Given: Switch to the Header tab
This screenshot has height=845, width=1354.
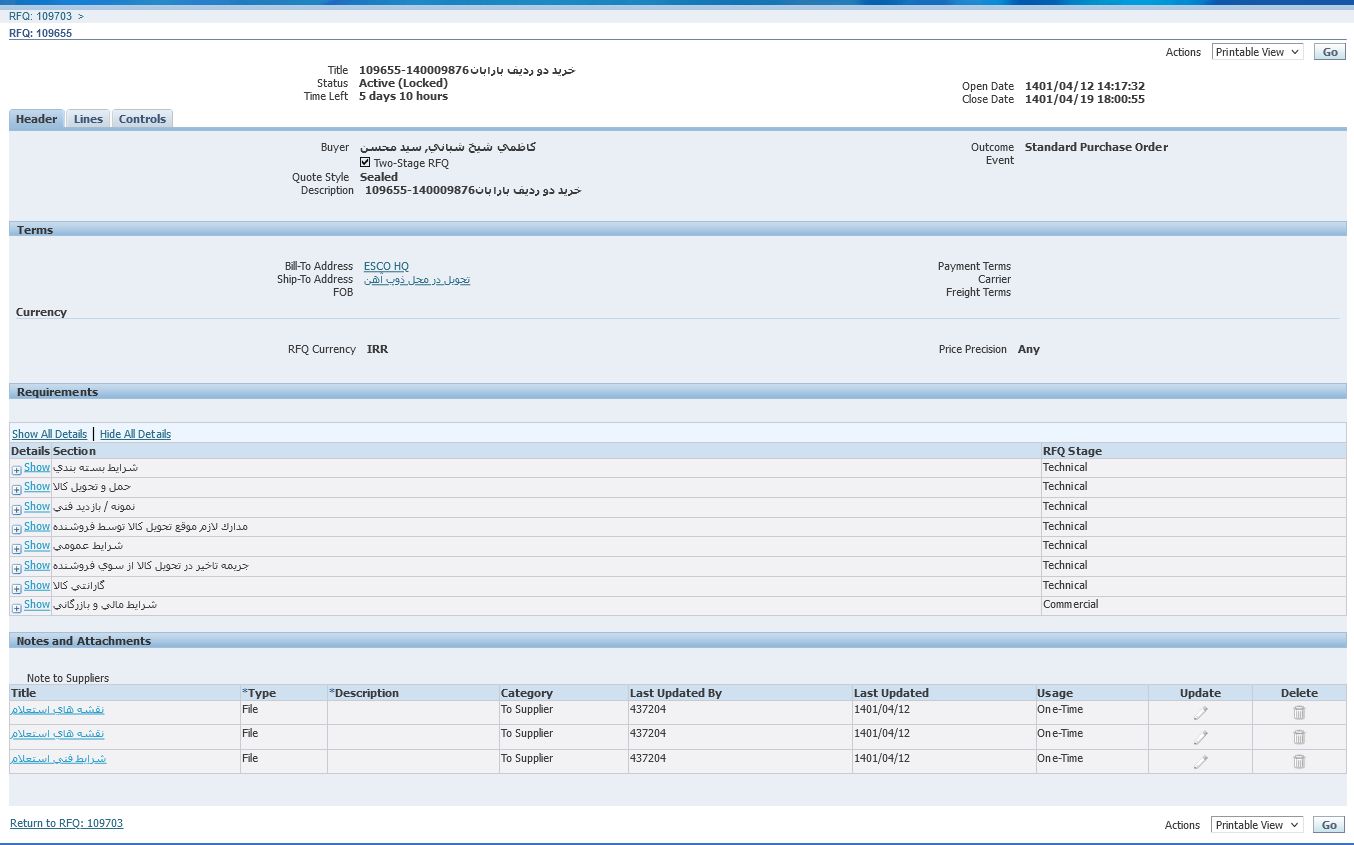Looking at the screenshot, I should pos(37,119).
